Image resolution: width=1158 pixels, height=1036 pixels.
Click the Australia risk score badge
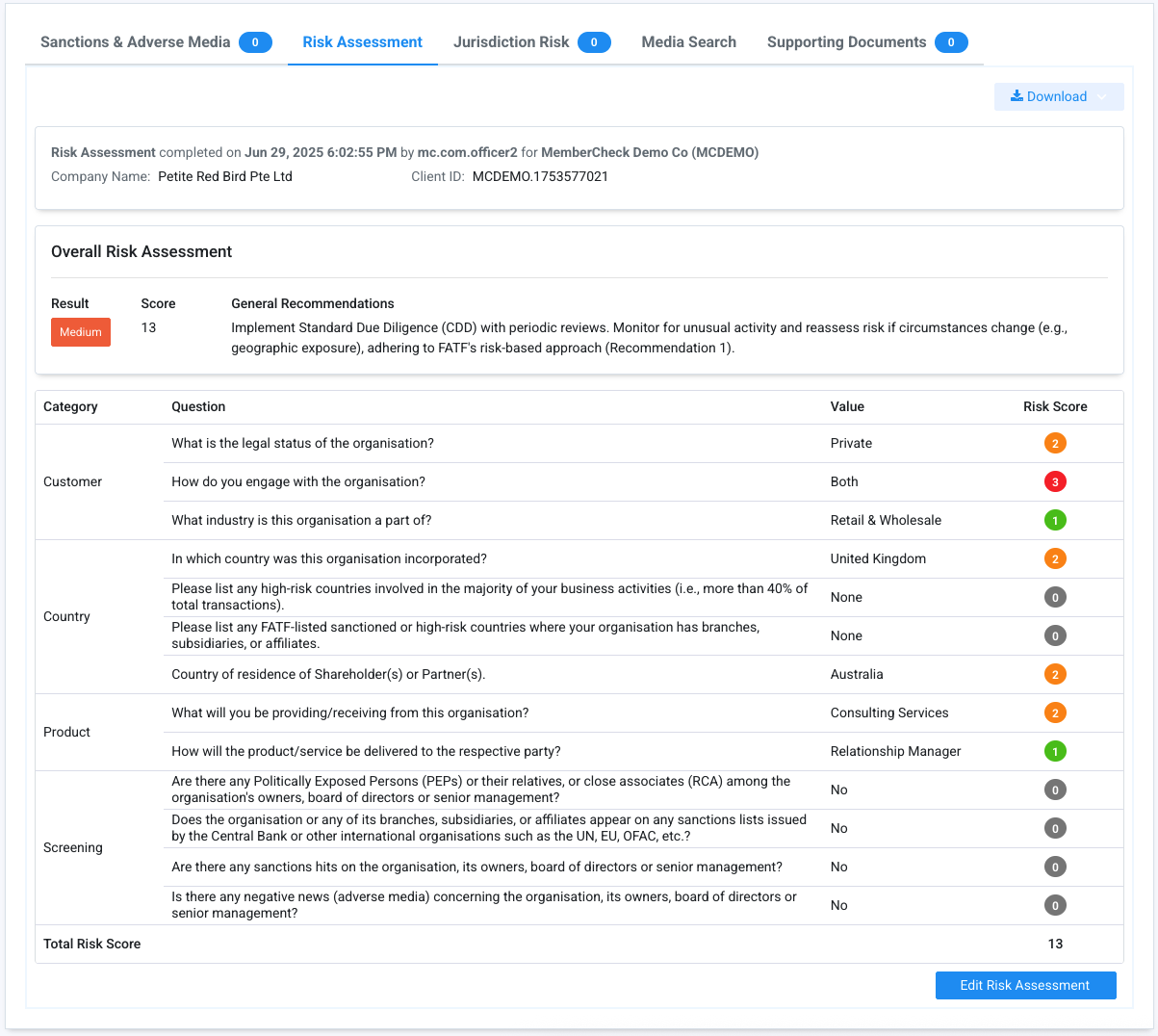[x=1055, y=675]
